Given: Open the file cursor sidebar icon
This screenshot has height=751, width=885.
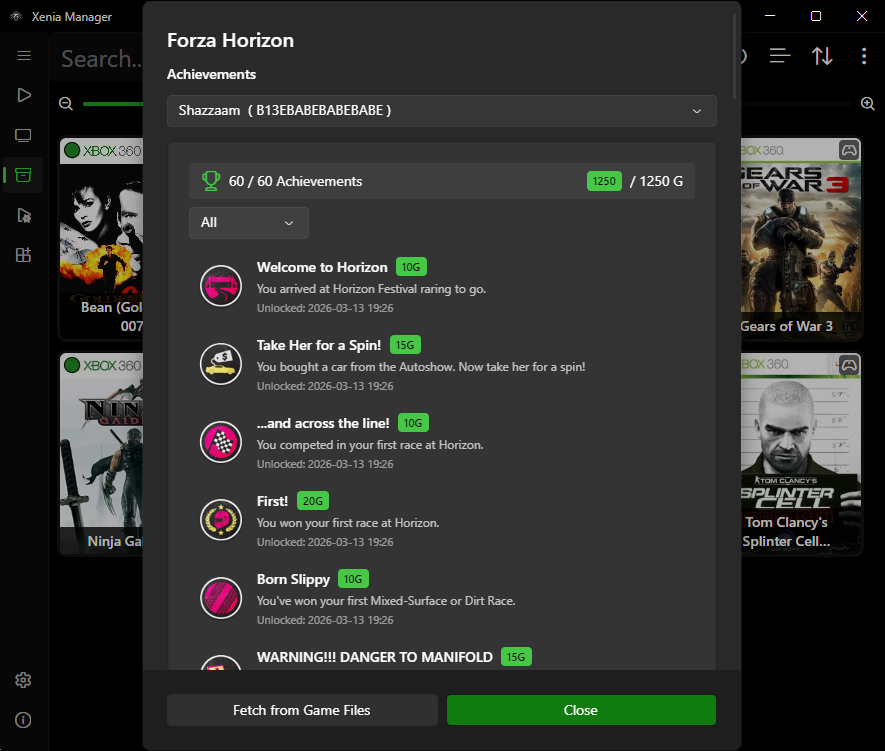Looking at the screenshot, I should tap(24, 215).
